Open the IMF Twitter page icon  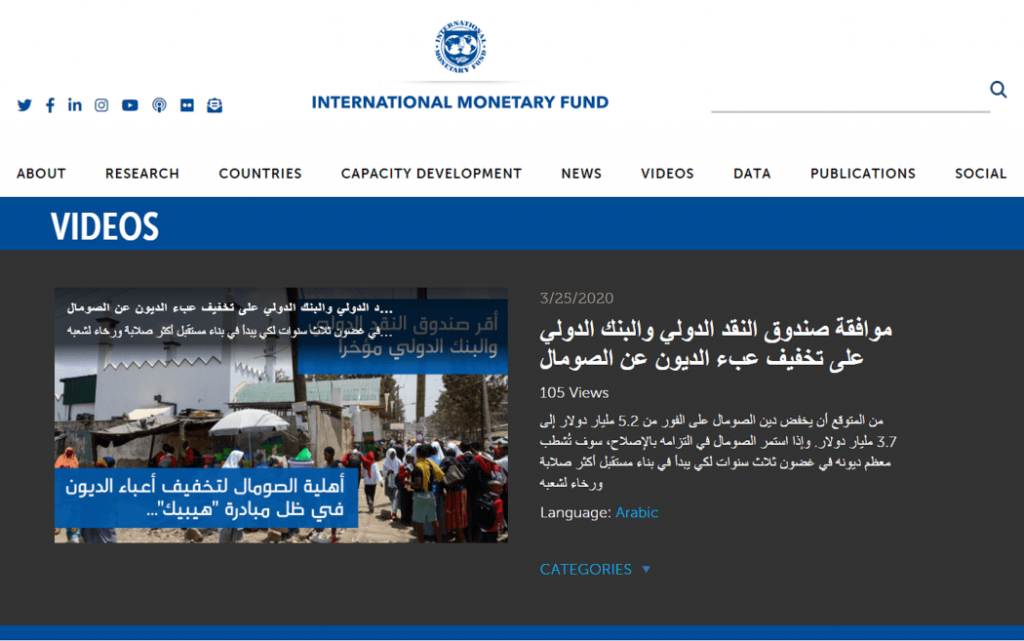point(25,105)
